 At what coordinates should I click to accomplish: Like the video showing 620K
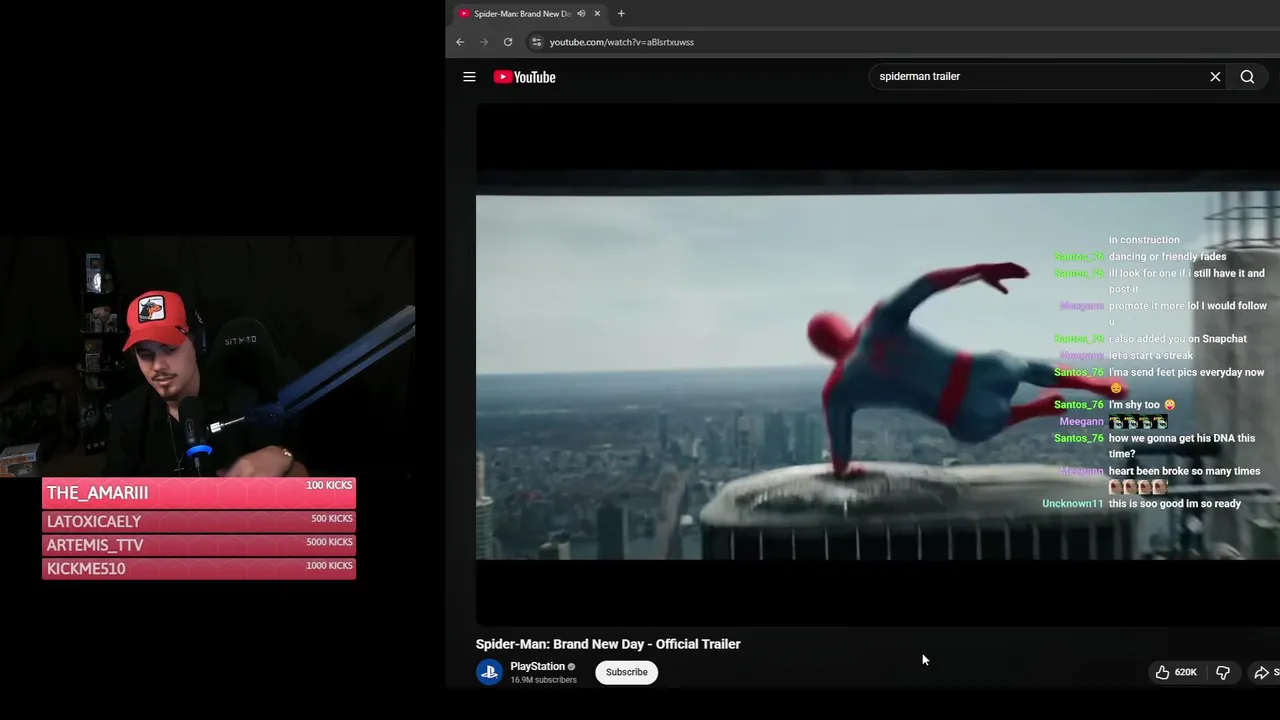point(1176,673)
